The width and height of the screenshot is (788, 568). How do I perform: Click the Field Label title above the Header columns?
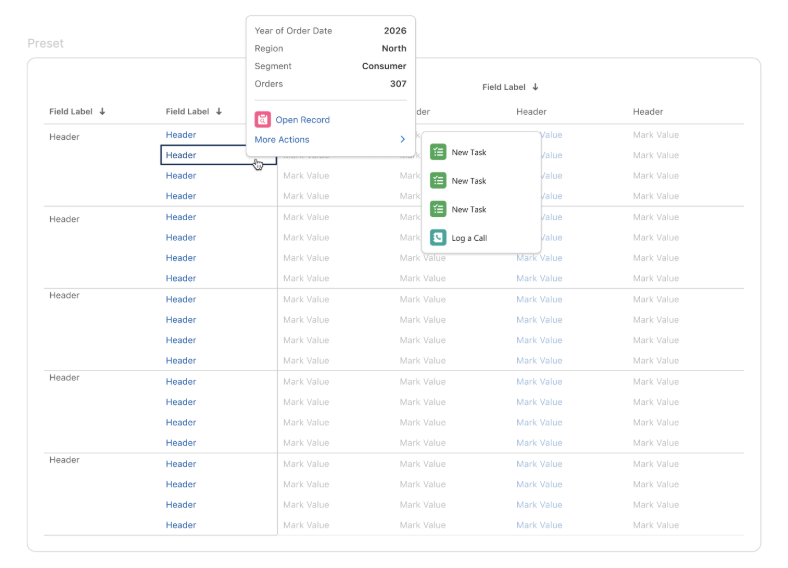pyautogui.click(x=504, y=87)
